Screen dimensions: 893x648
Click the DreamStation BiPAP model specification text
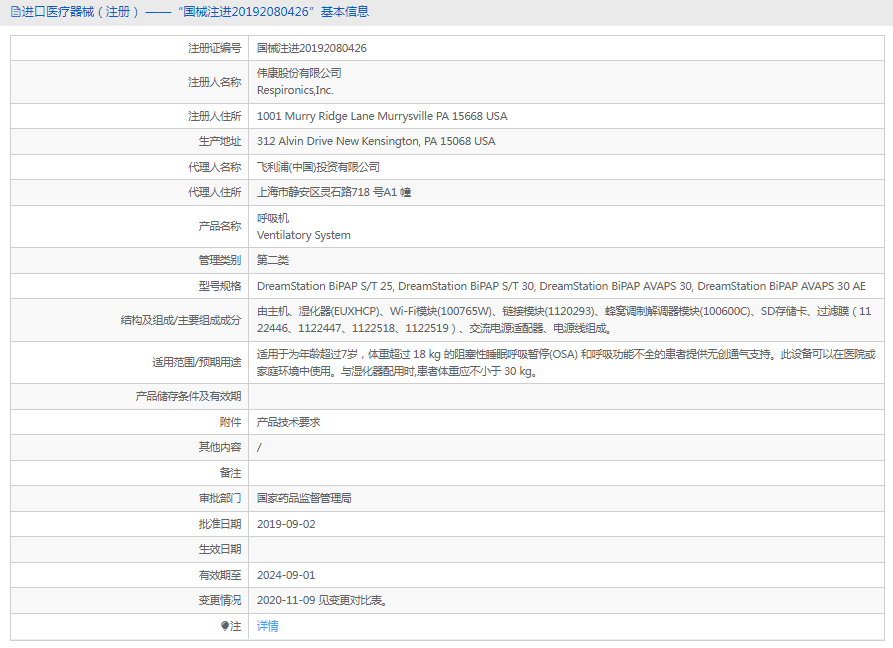(561, 286)
